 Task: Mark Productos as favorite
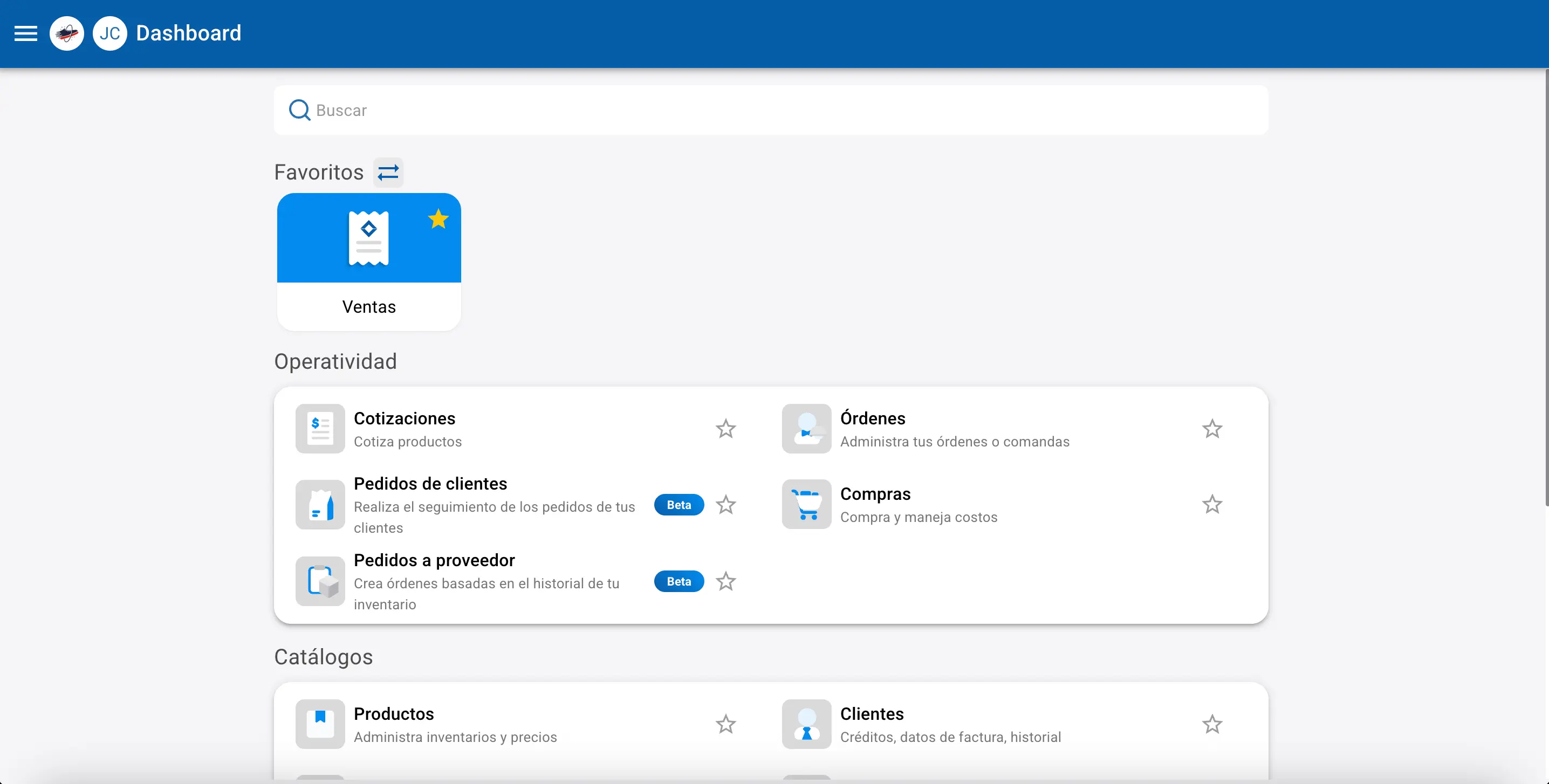726,724
